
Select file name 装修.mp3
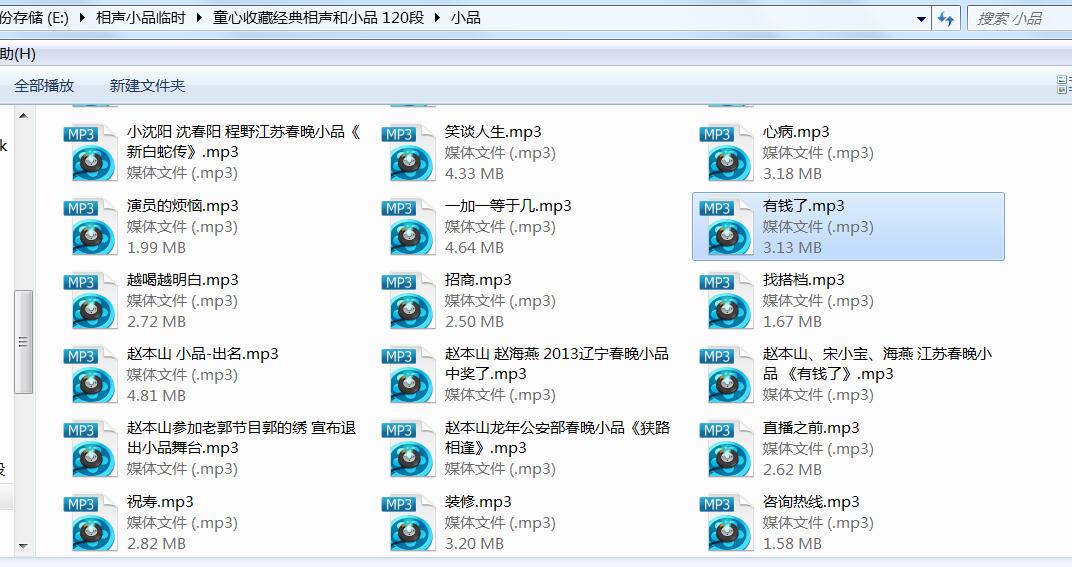[478, 502]
